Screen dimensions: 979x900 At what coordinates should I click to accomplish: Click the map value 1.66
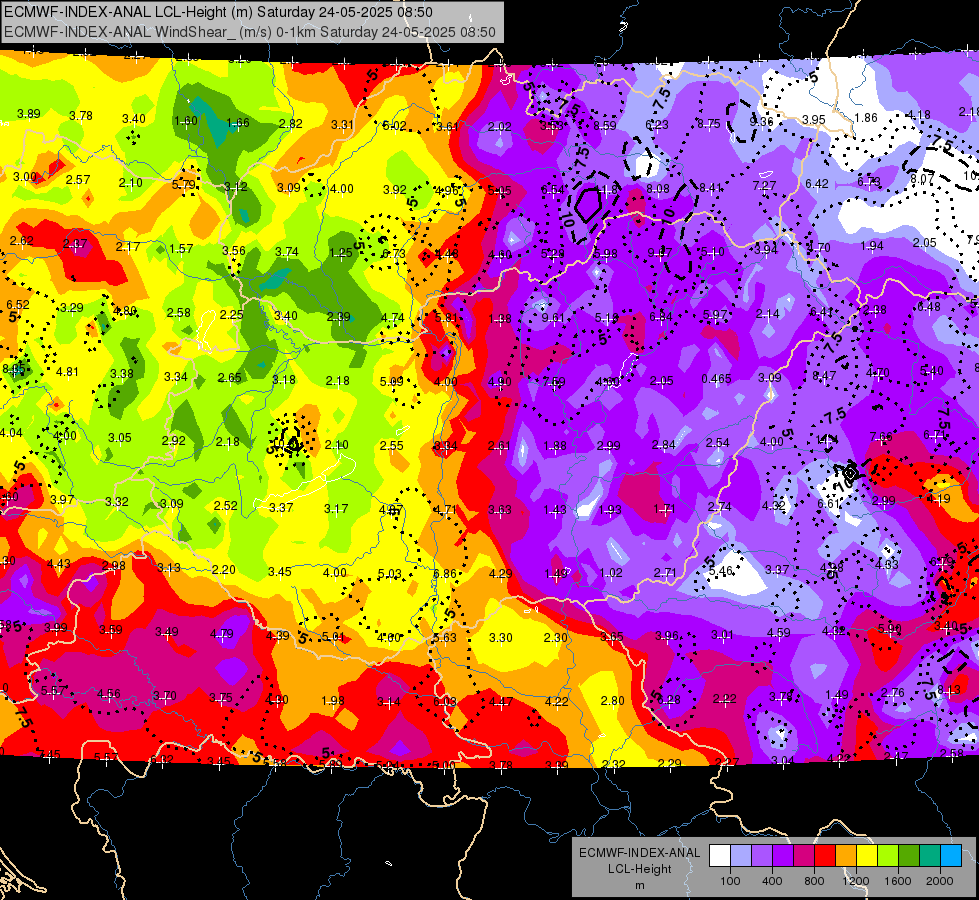238,122
